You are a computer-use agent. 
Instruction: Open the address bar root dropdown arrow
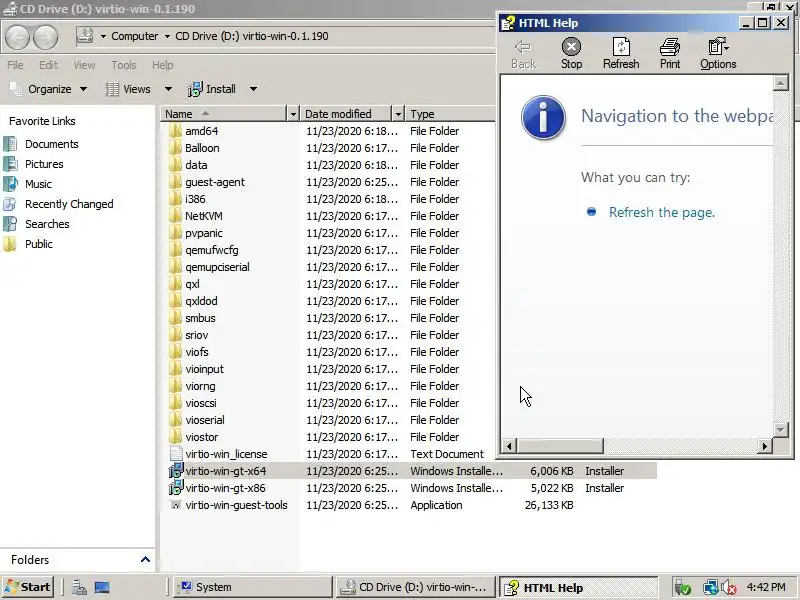(x=103, y=36)
